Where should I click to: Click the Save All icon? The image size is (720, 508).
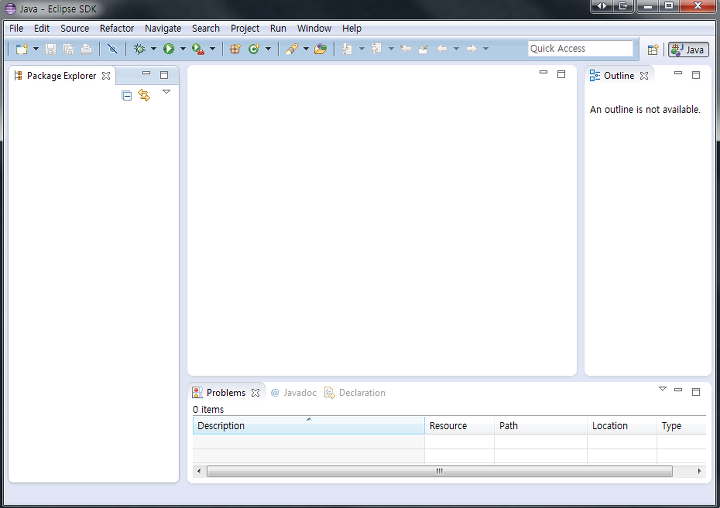pos(68,49)
